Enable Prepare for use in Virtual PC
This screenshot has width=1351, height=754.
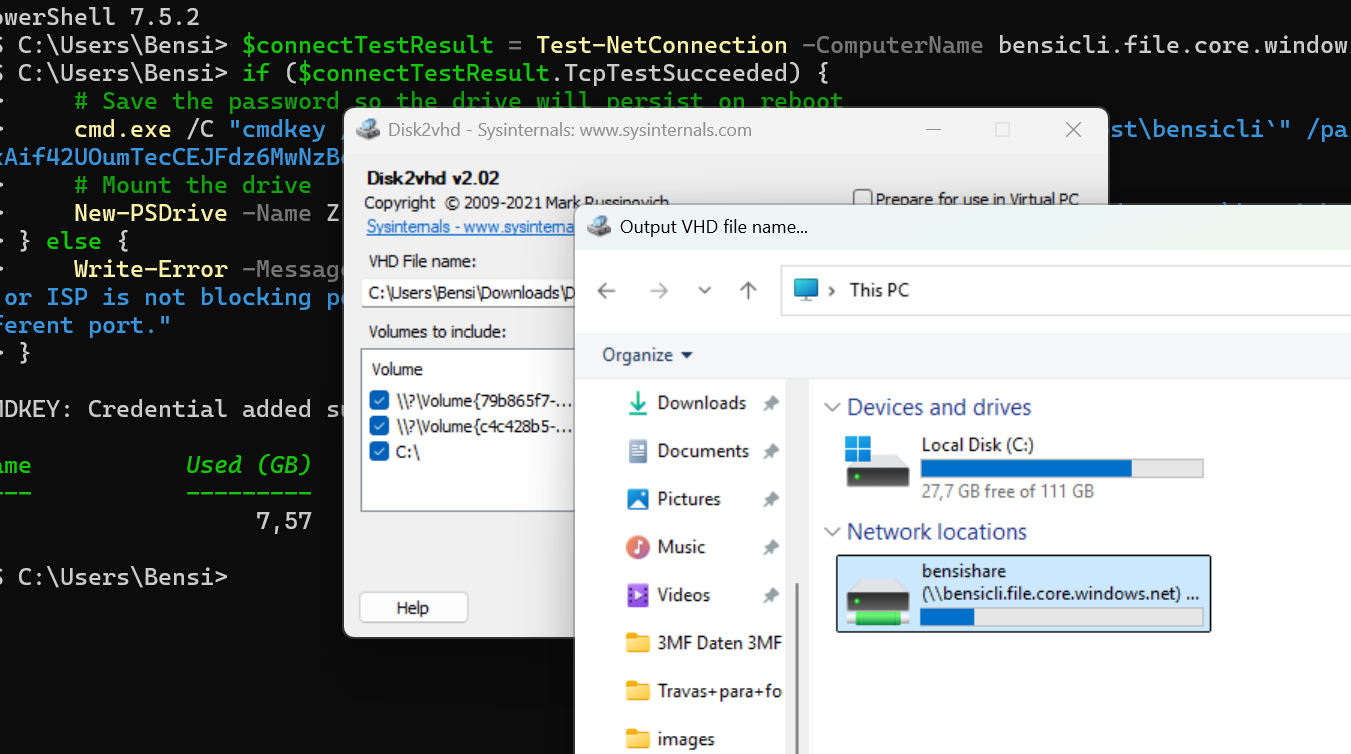coord(862,199)
